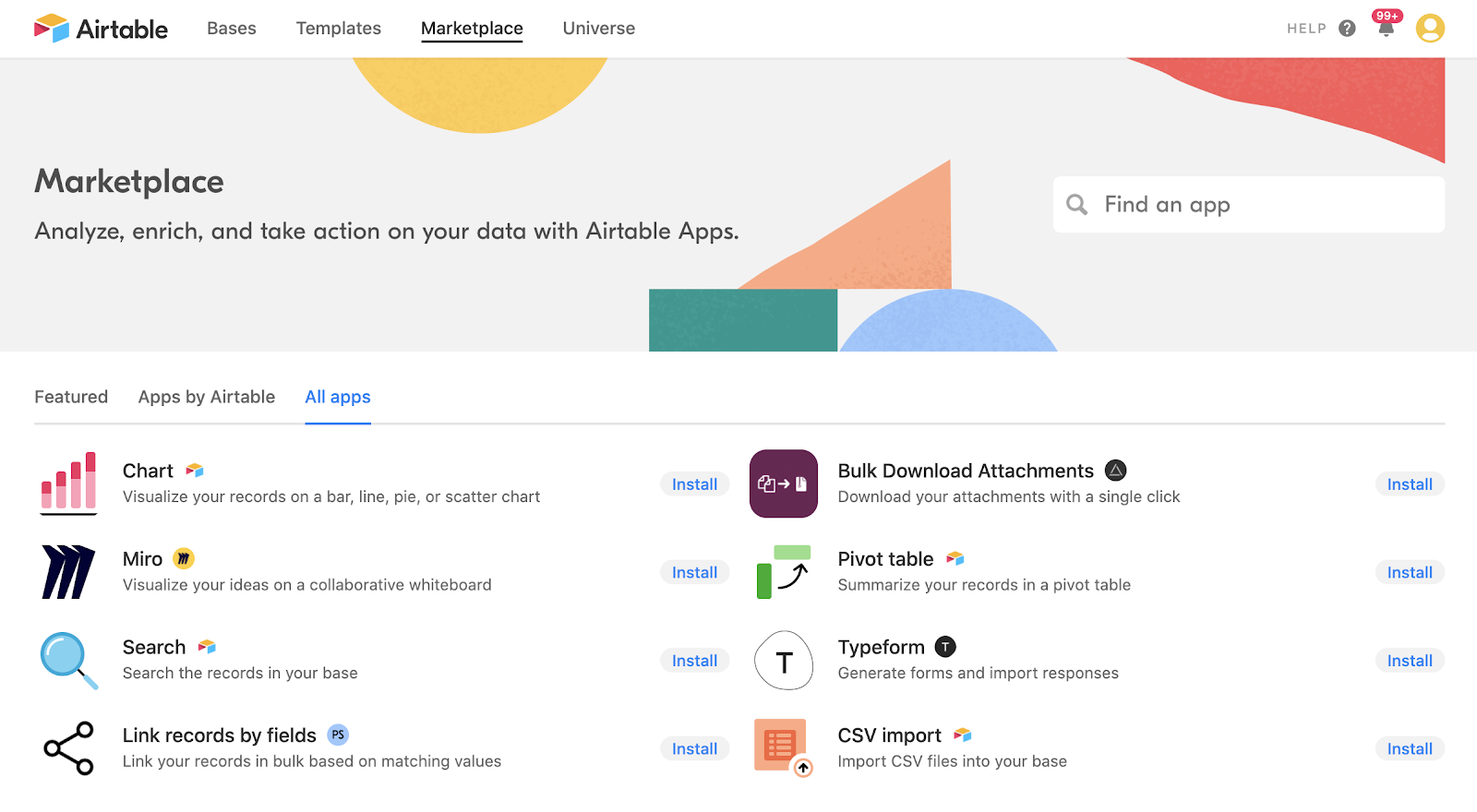Install the Chart app
The width and height of the screenshot is (1477, 812).
click(694, 484)
